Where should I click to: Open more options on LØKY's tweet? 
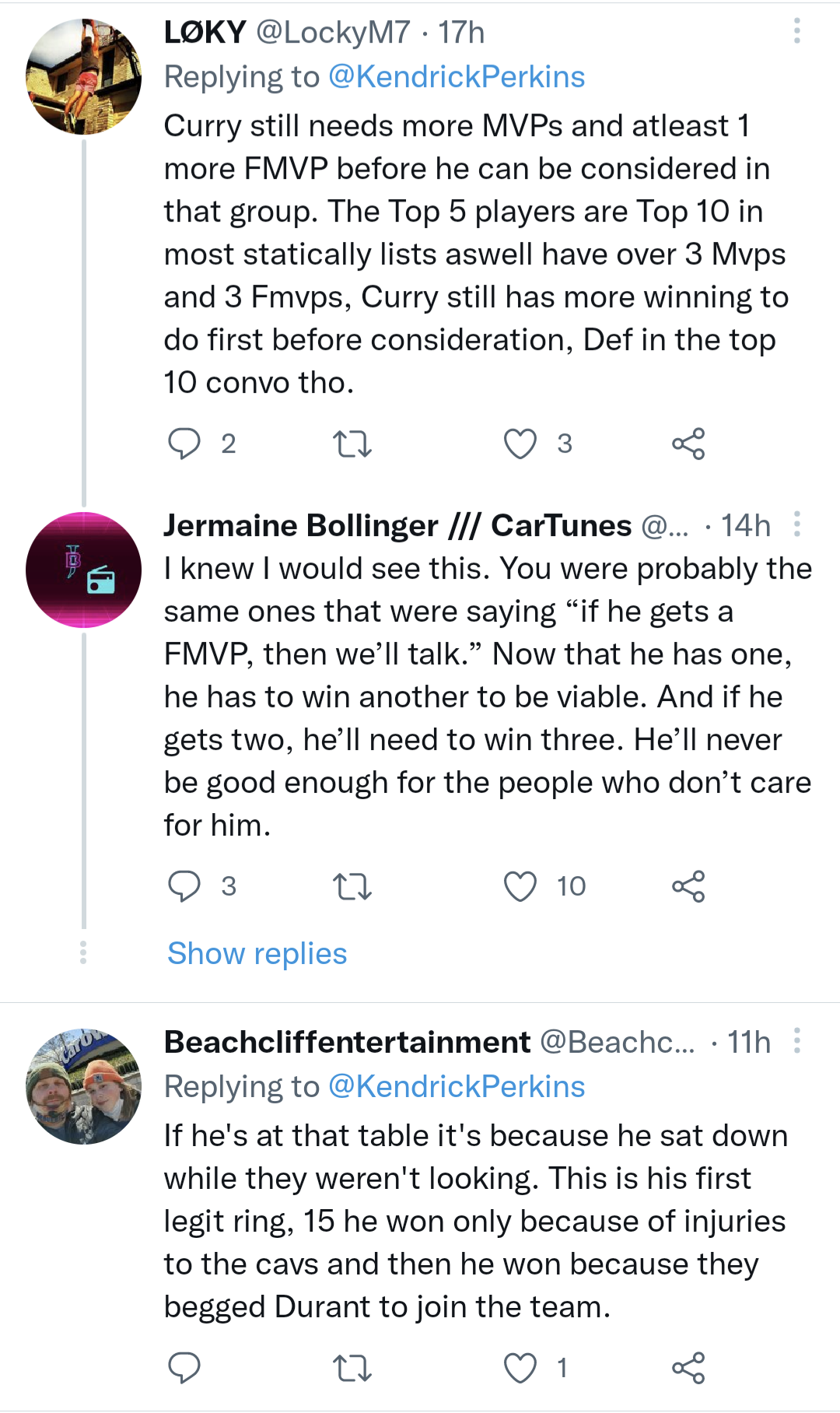pyautogui.click(x=796, y=31)
